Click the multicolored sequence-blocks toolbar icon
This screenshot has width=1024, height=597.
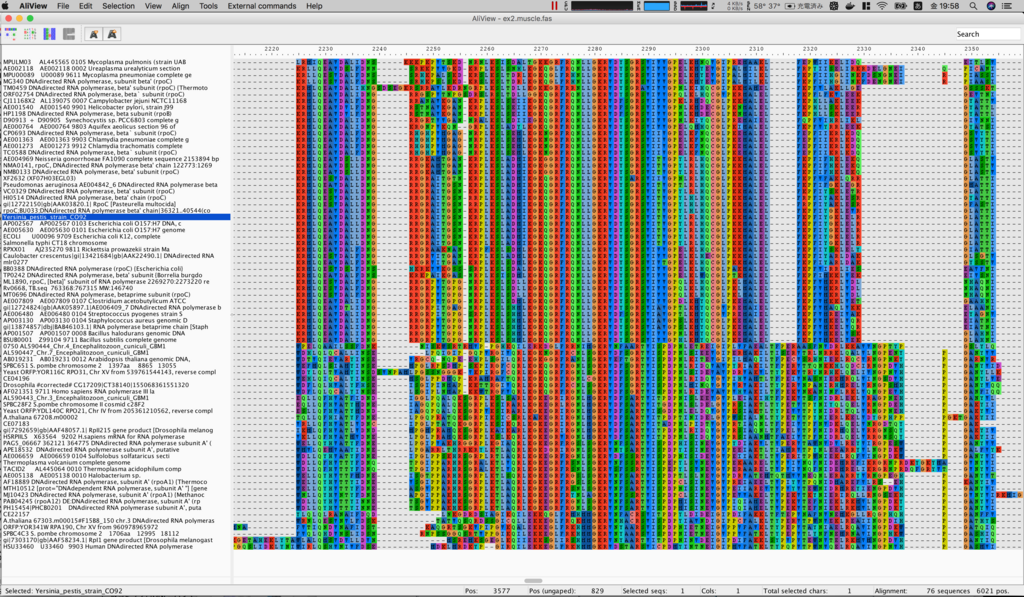[x=10, y=33]
